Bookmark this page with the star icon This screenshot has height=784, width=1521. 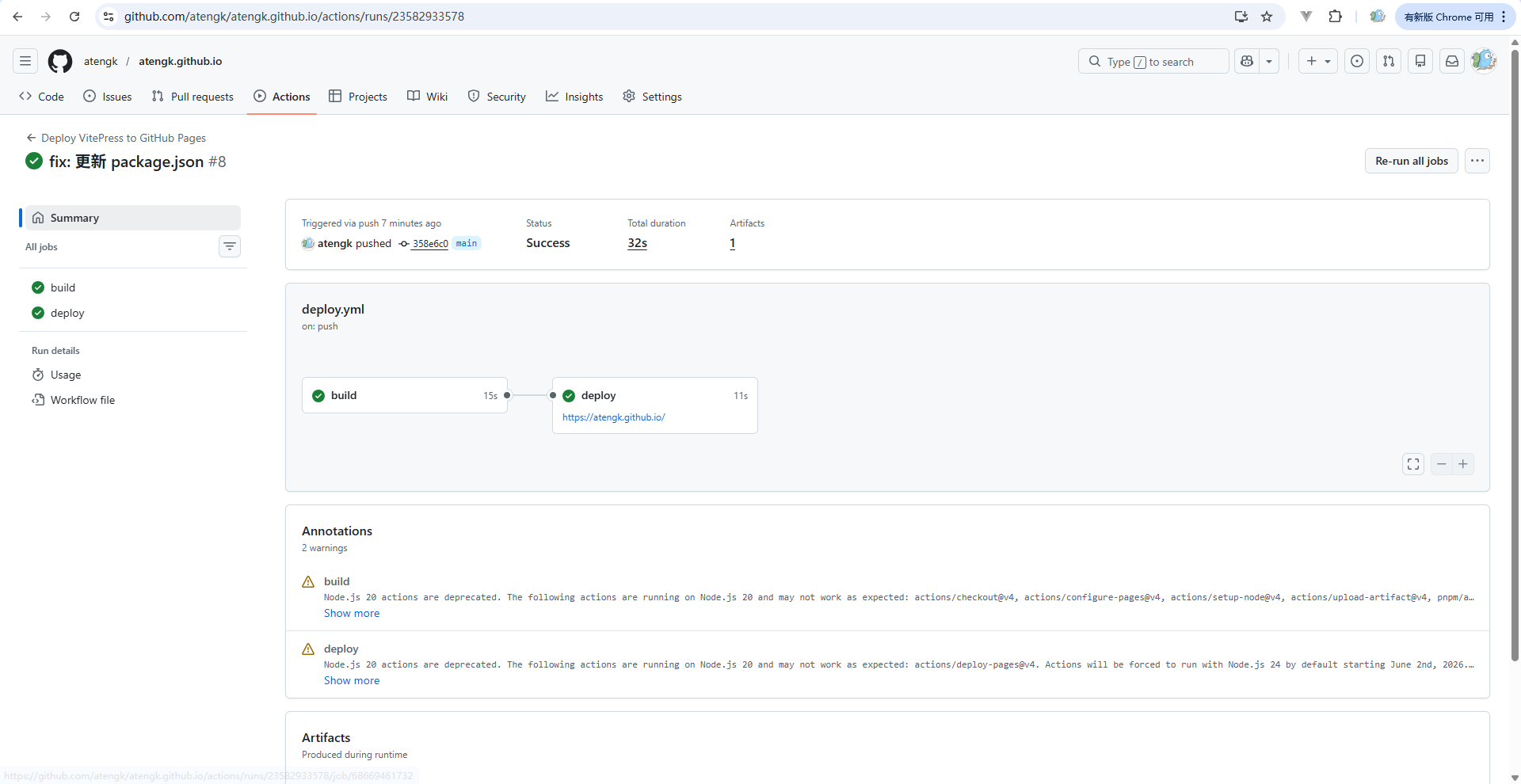(1267, 17)
